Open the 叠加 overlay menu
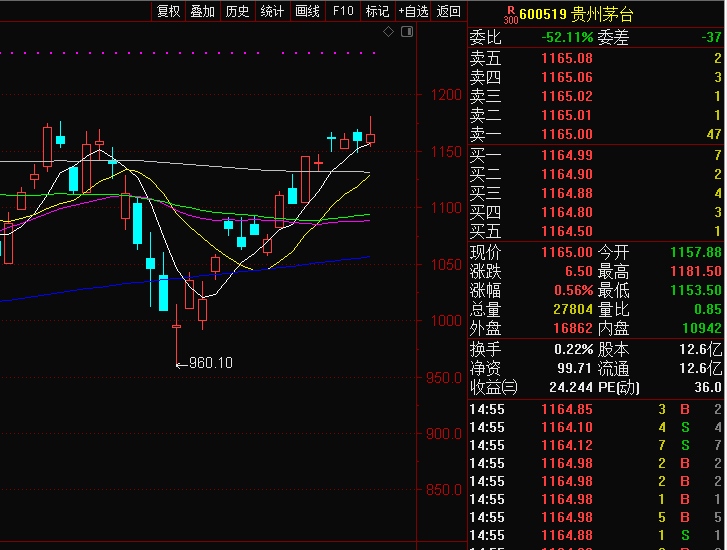Image resolution: width=727 pixels, height=550 pixels. pyautogui.click(x=202, y=11)
